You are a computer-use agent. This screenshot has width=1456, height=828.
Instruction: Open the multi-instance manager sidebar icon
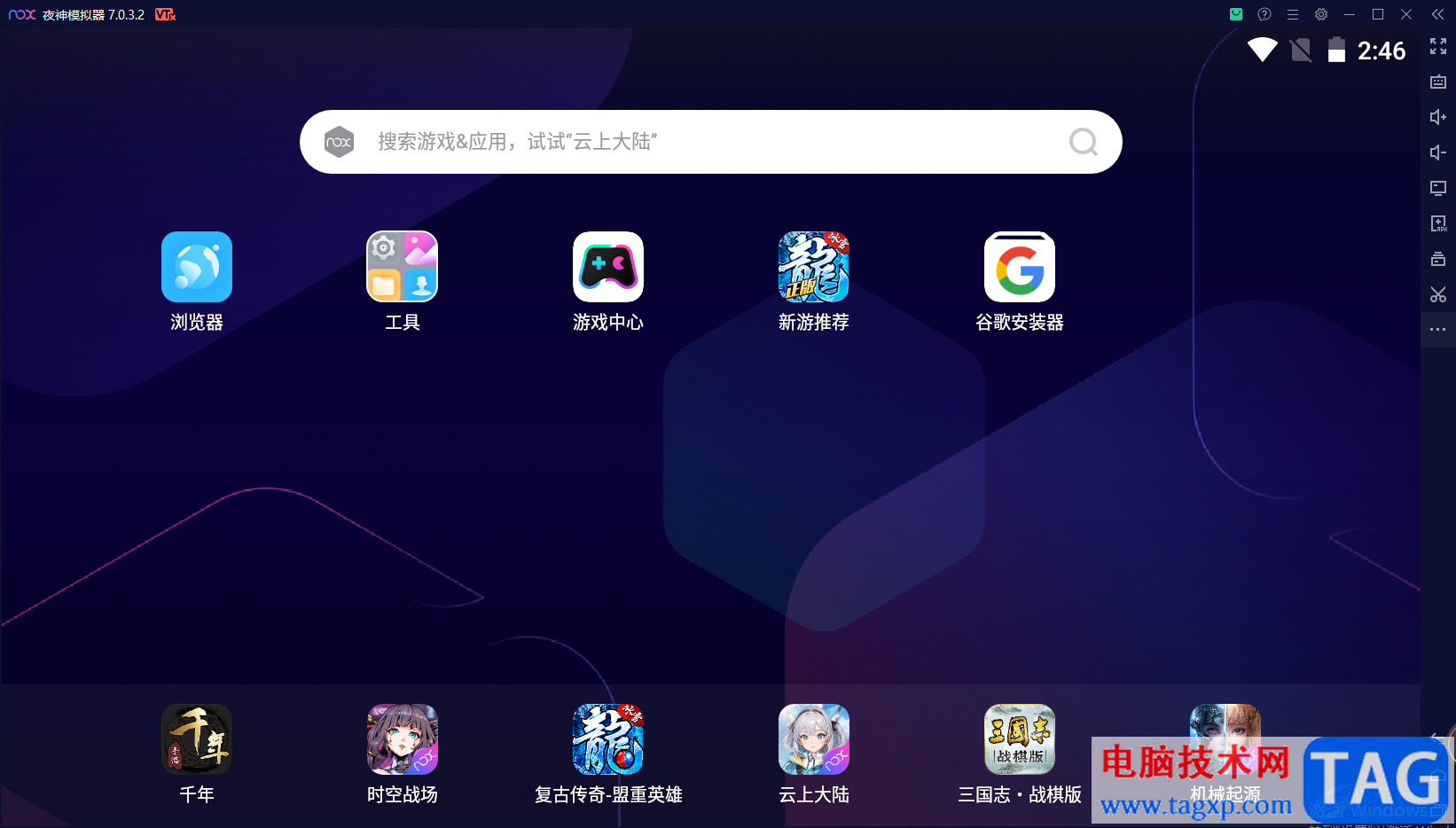1438,259
